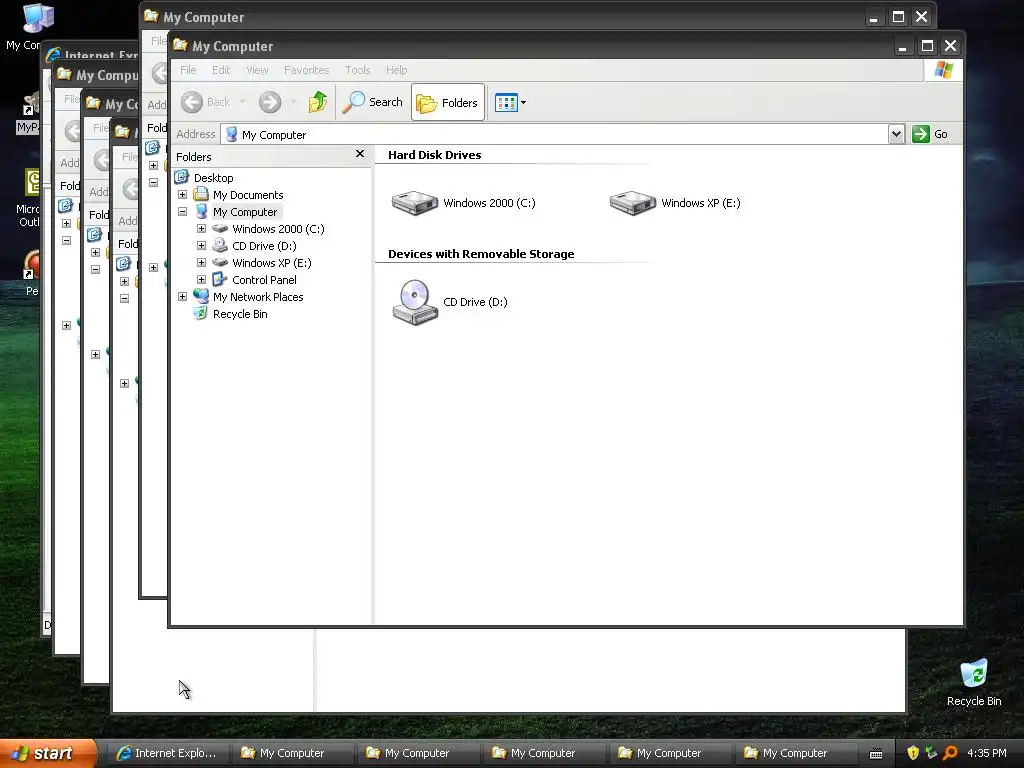Expand Windows 2000 (C:) tree node
This screenshot has height=768, width=1024.
tap(202, 229)
